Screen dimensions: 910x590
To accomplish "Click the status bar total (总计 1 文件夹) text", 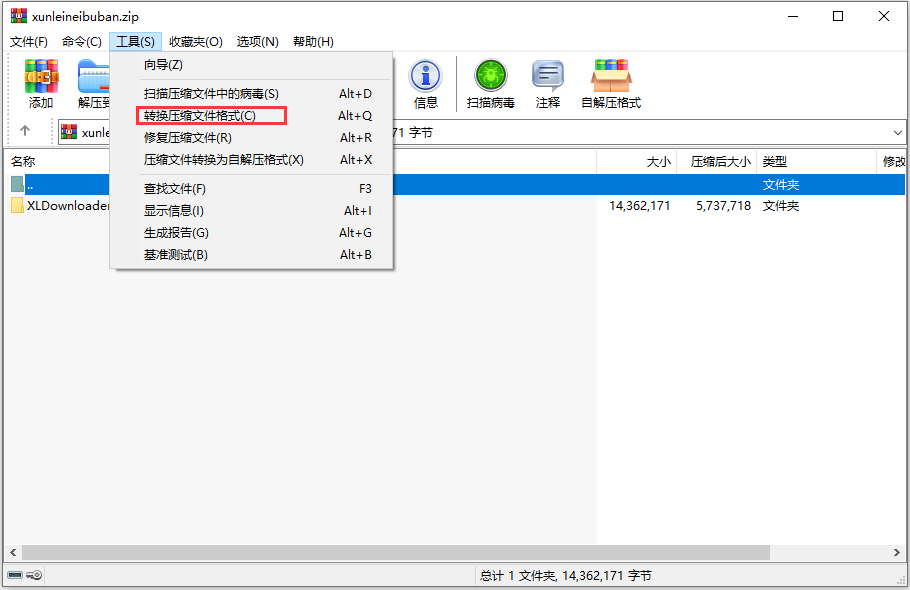I will (566, 575).
